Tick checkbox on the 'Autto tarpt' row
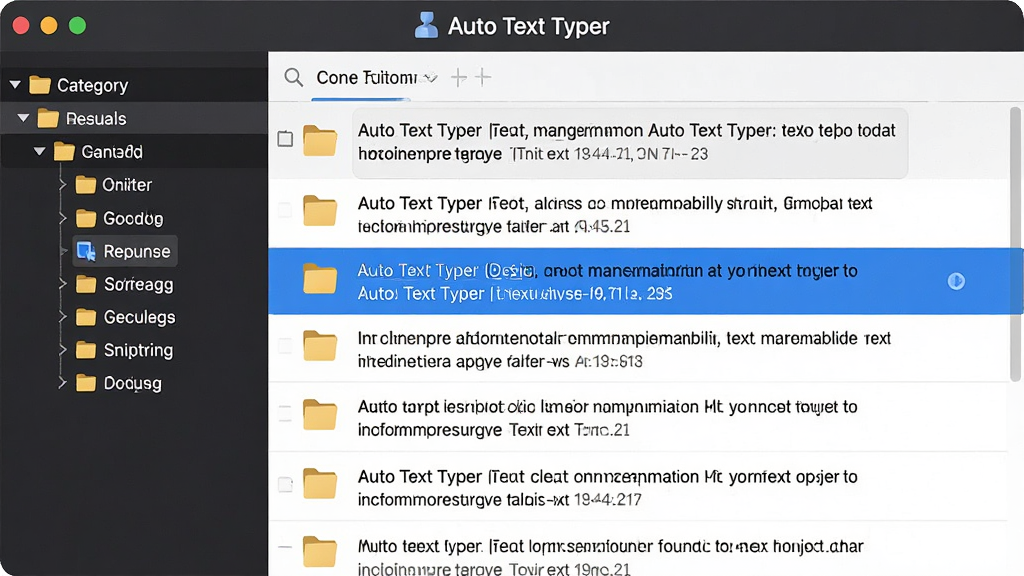 pos(285,414)
